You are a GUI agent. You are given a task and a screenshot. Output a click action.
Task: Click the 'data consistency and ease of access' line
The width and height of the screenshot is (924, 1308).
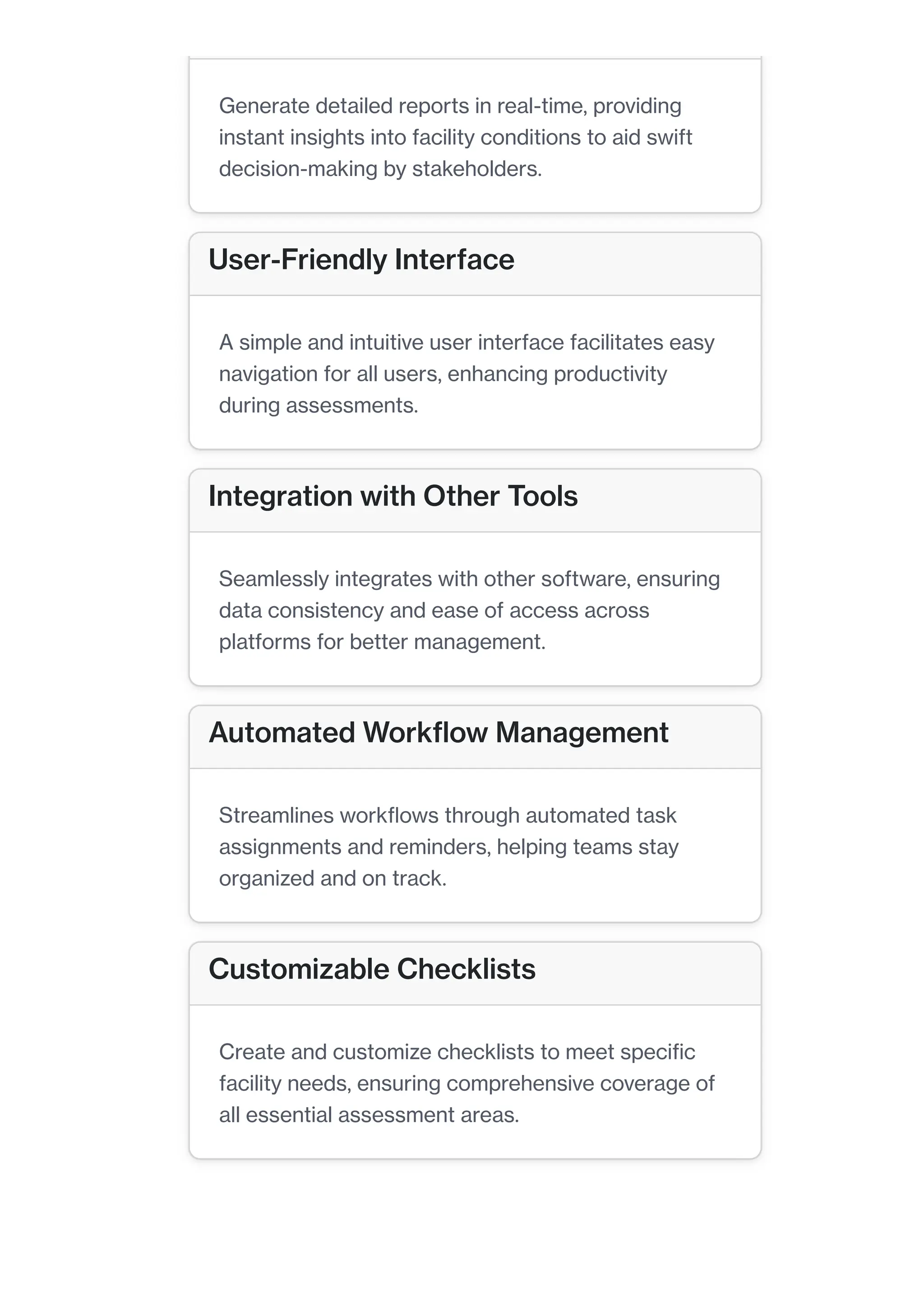pos(434,611)
